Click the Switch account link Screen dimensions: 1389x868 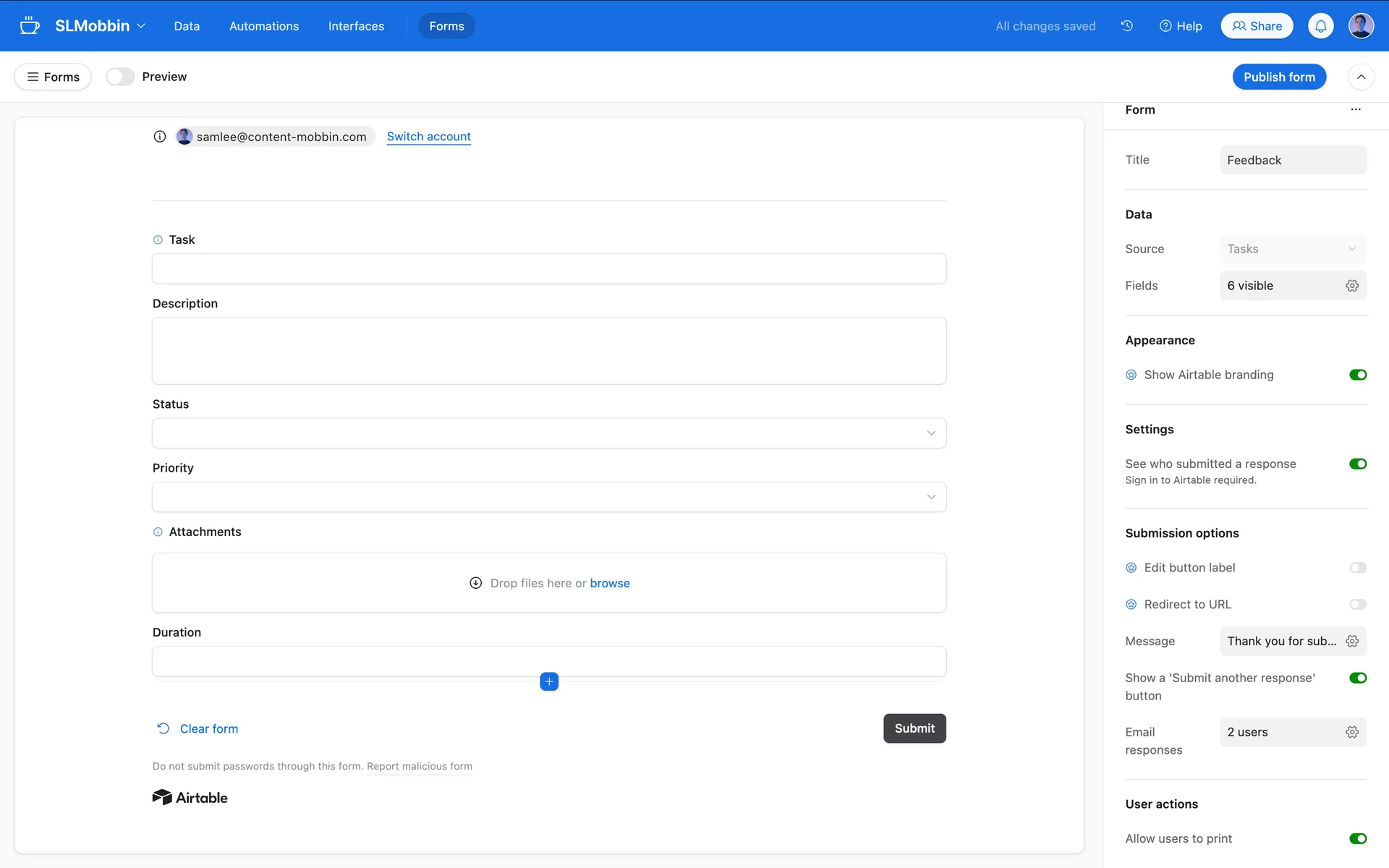click(x=428, y=137)
